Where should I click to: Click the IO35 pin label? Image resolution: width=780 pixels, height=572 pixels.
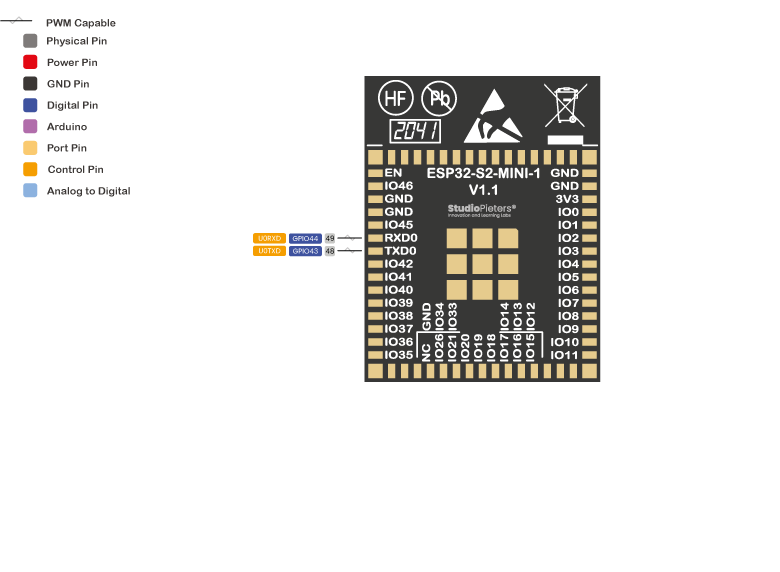(398, 355)
